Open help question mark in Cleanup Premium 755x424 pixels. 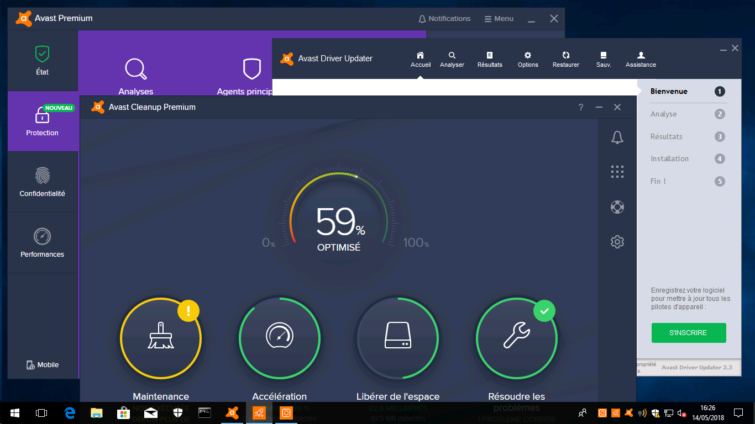pyautogui.click(x=581, y=107)
